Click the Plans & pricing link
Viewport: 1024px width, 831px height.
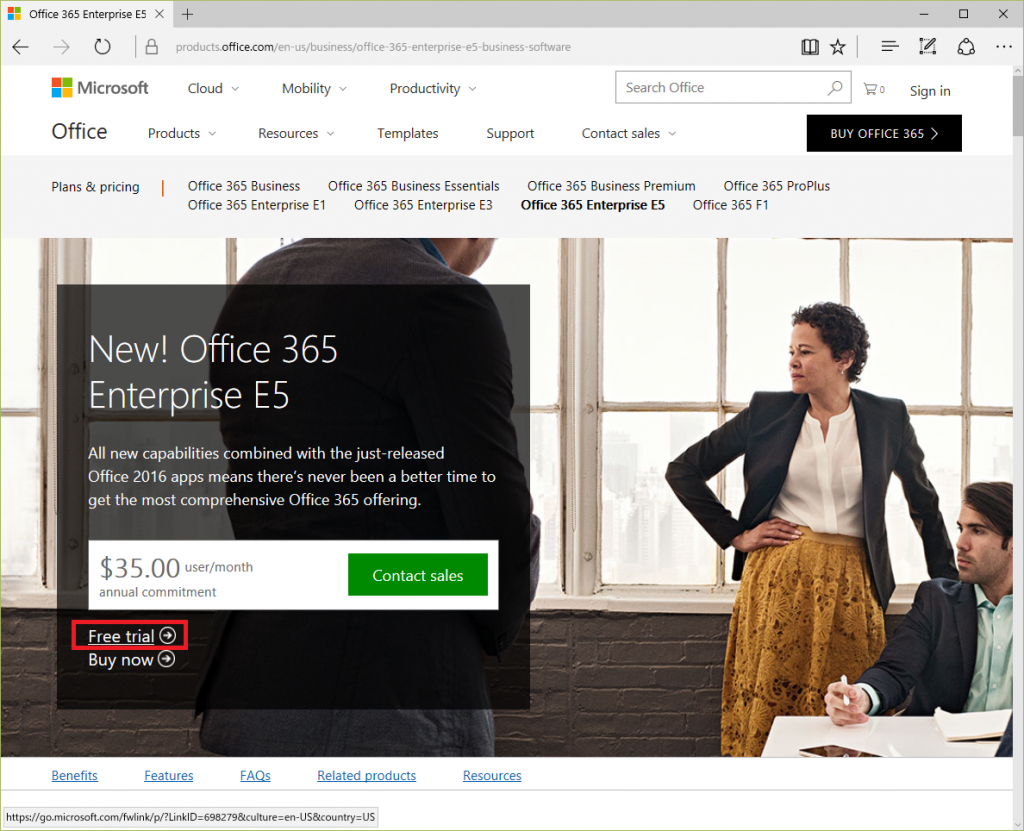click(95, 187)
